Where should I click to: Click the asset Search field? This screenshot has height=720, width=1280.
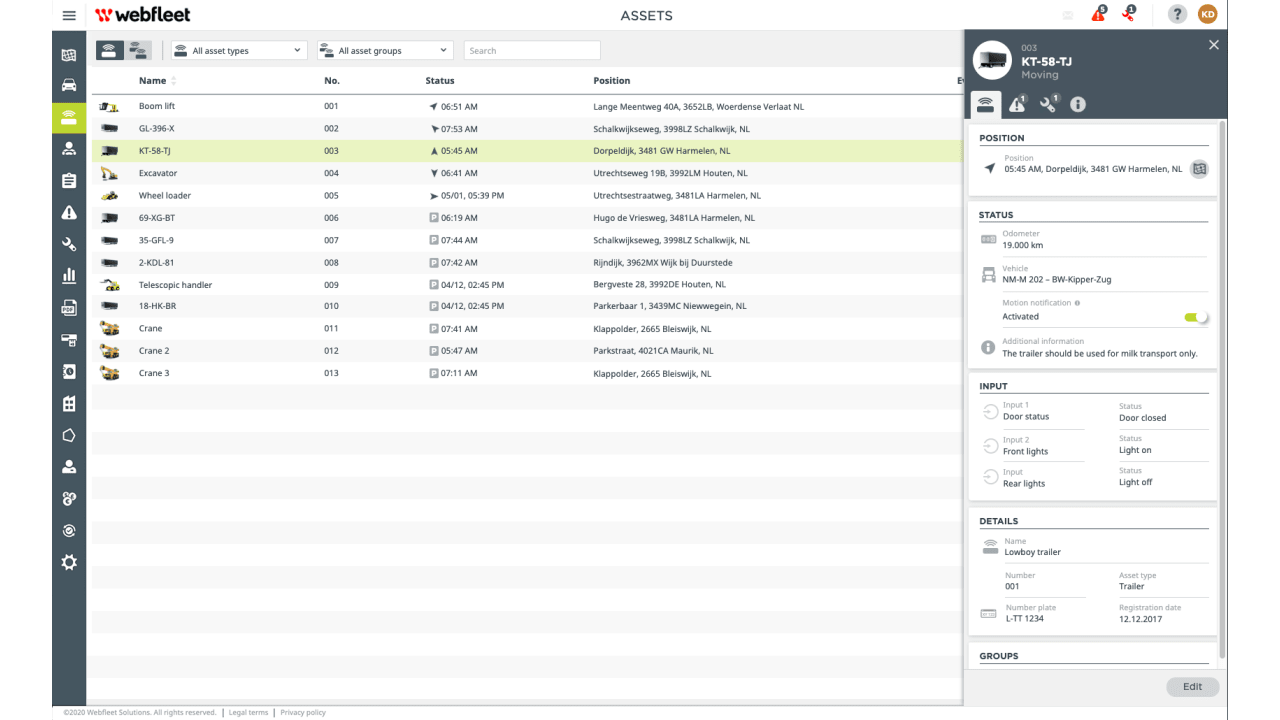532,50
